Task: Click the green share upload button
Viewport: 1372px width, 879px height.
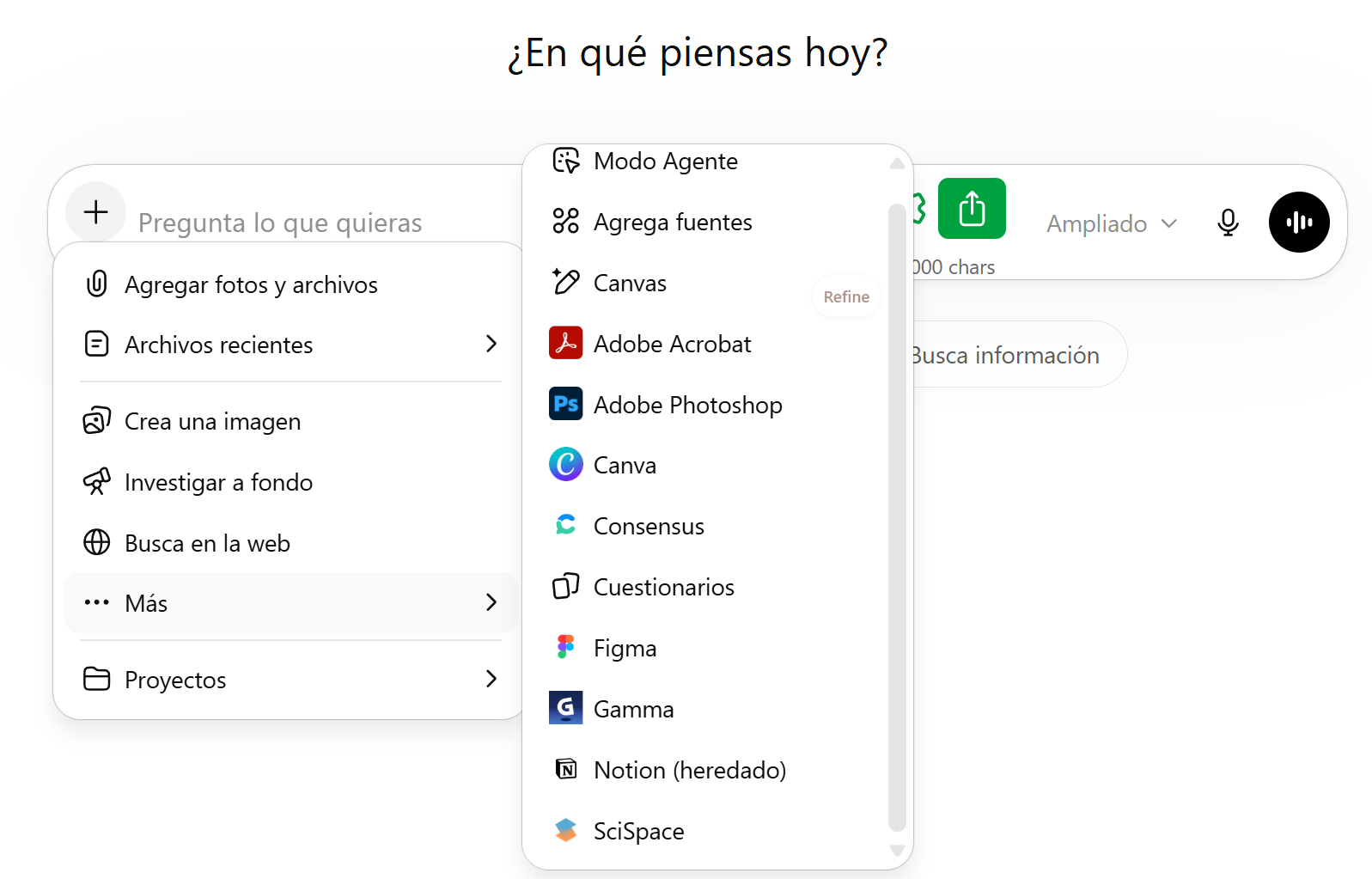Action: (972, 208)
